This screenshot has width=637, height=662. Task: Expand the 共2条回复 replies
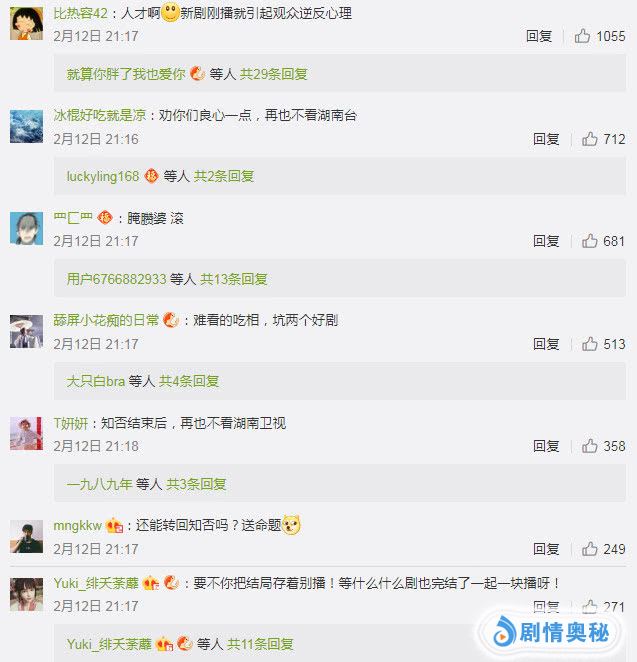coord(224,176)
